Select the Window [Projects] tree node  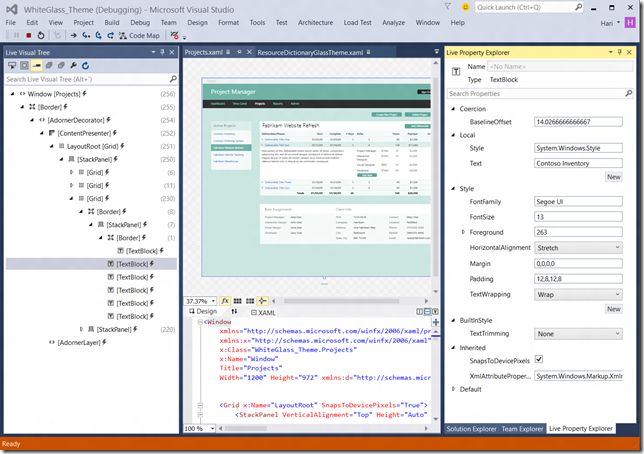click(54, 94)
